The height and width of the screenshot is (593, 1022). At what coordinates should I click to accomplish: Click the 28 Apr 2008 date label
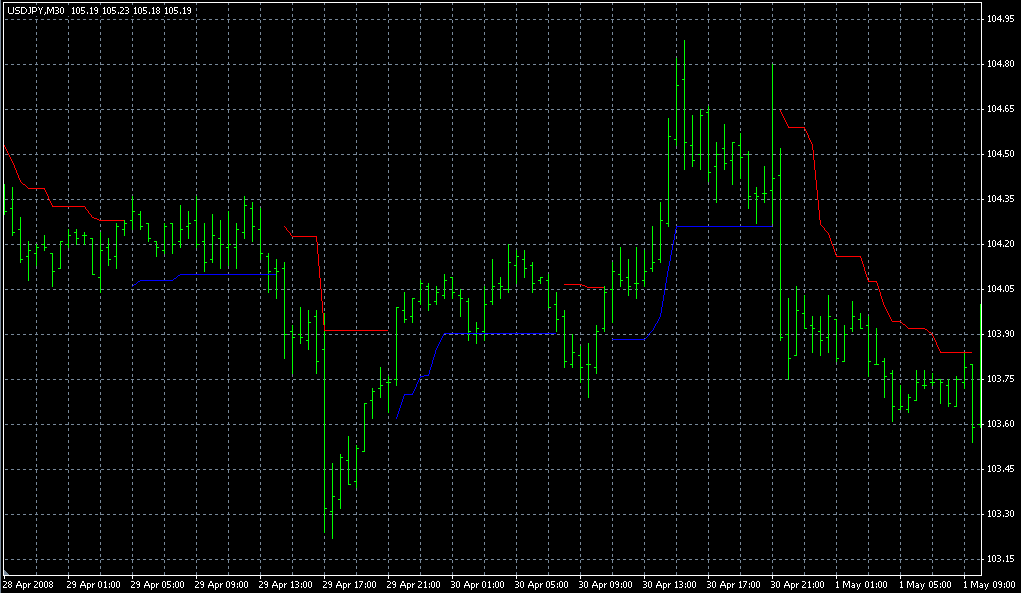[x=26, y=584]
